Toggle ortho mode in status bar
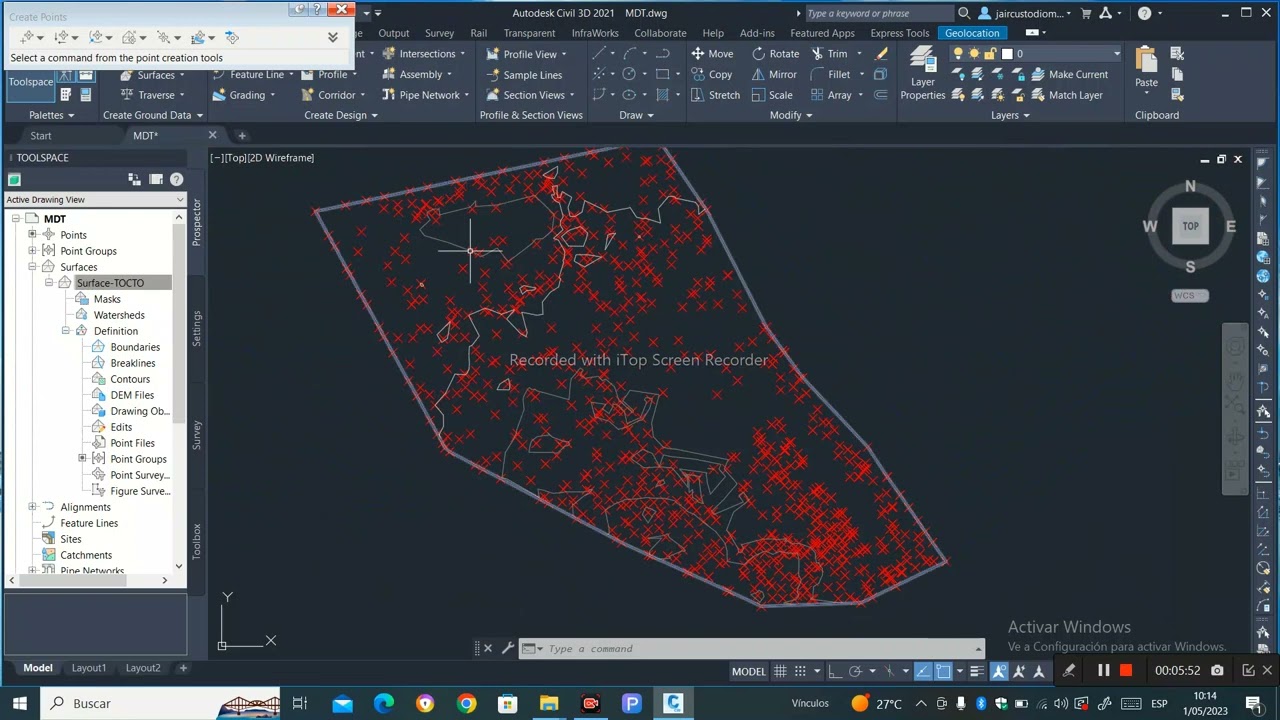 (837, 671)
